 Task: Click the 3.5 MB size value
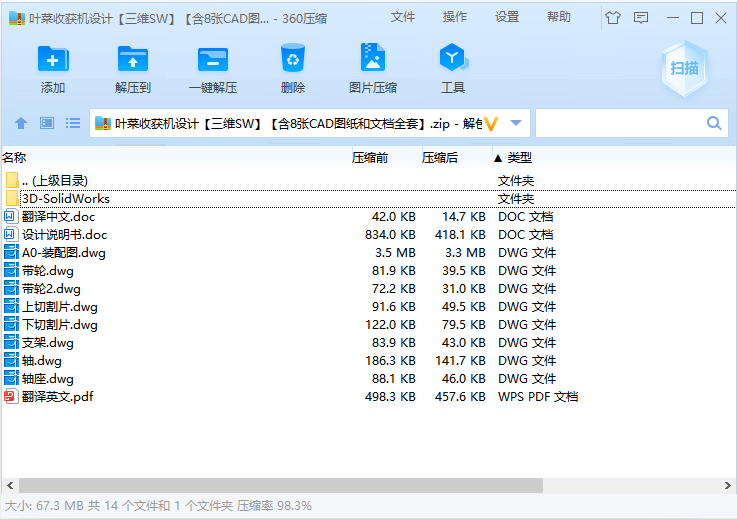click(x=395, y=252)
